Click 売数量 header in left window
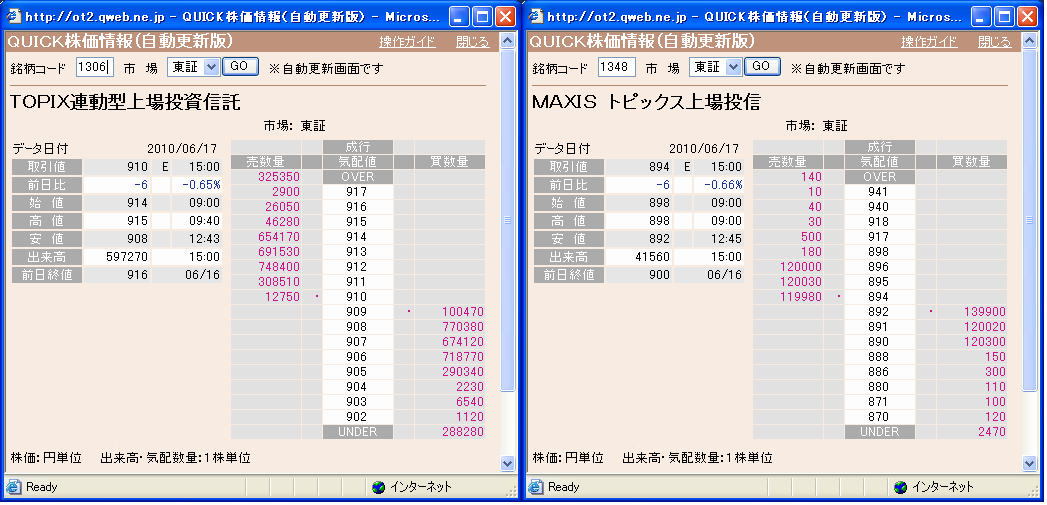 coord(266,162)
